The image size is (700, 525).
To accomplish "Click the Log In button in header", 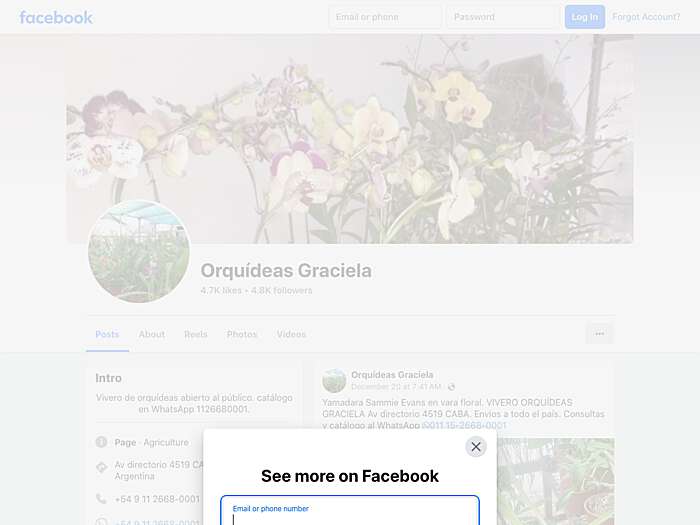I will coord(585,17).
